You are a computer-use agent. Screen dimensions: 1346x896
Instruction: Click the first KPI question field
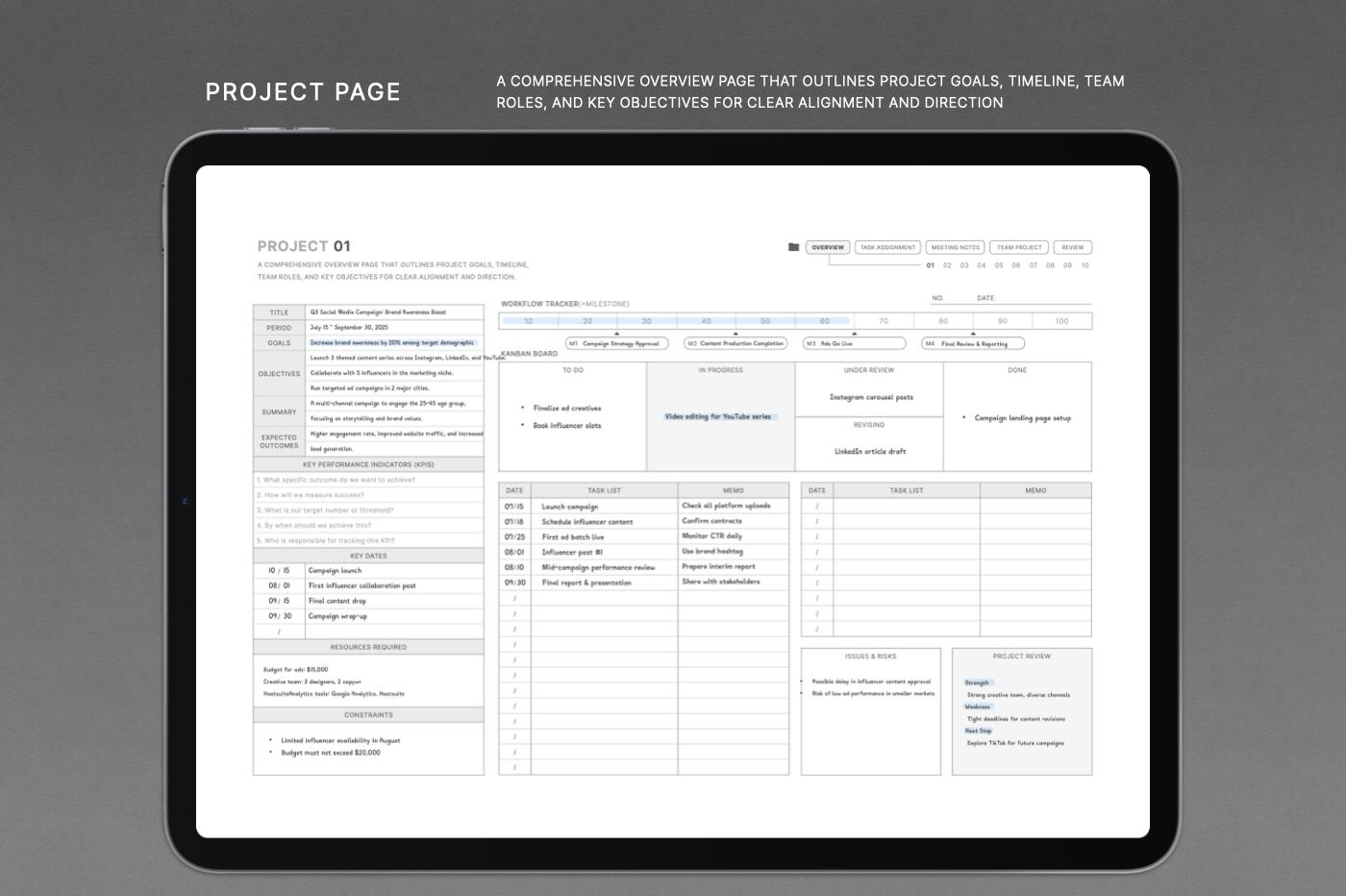point(368,480)
